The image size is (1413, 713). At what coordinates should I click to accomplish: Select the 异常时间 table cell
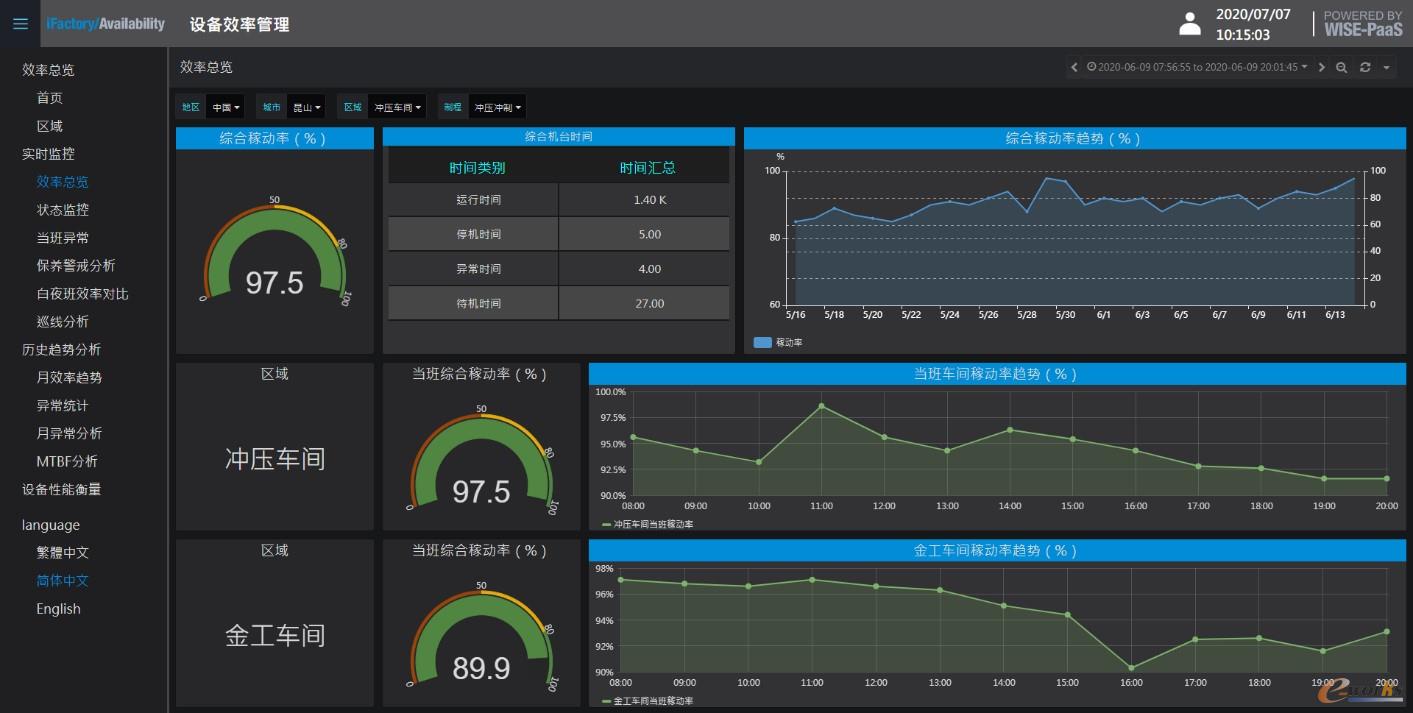pos(473,269)
